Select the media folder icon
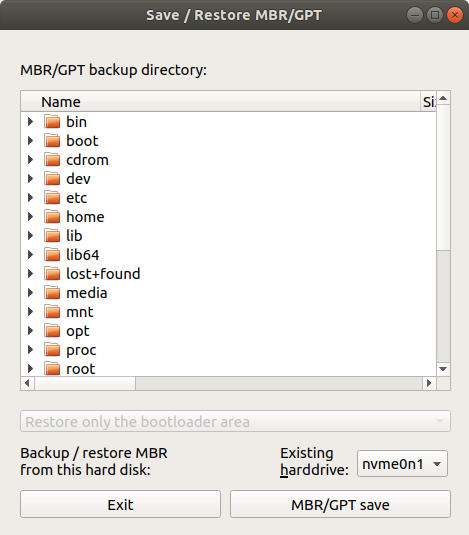This screenshot has height=535, width=469. (x=52, y=293)
